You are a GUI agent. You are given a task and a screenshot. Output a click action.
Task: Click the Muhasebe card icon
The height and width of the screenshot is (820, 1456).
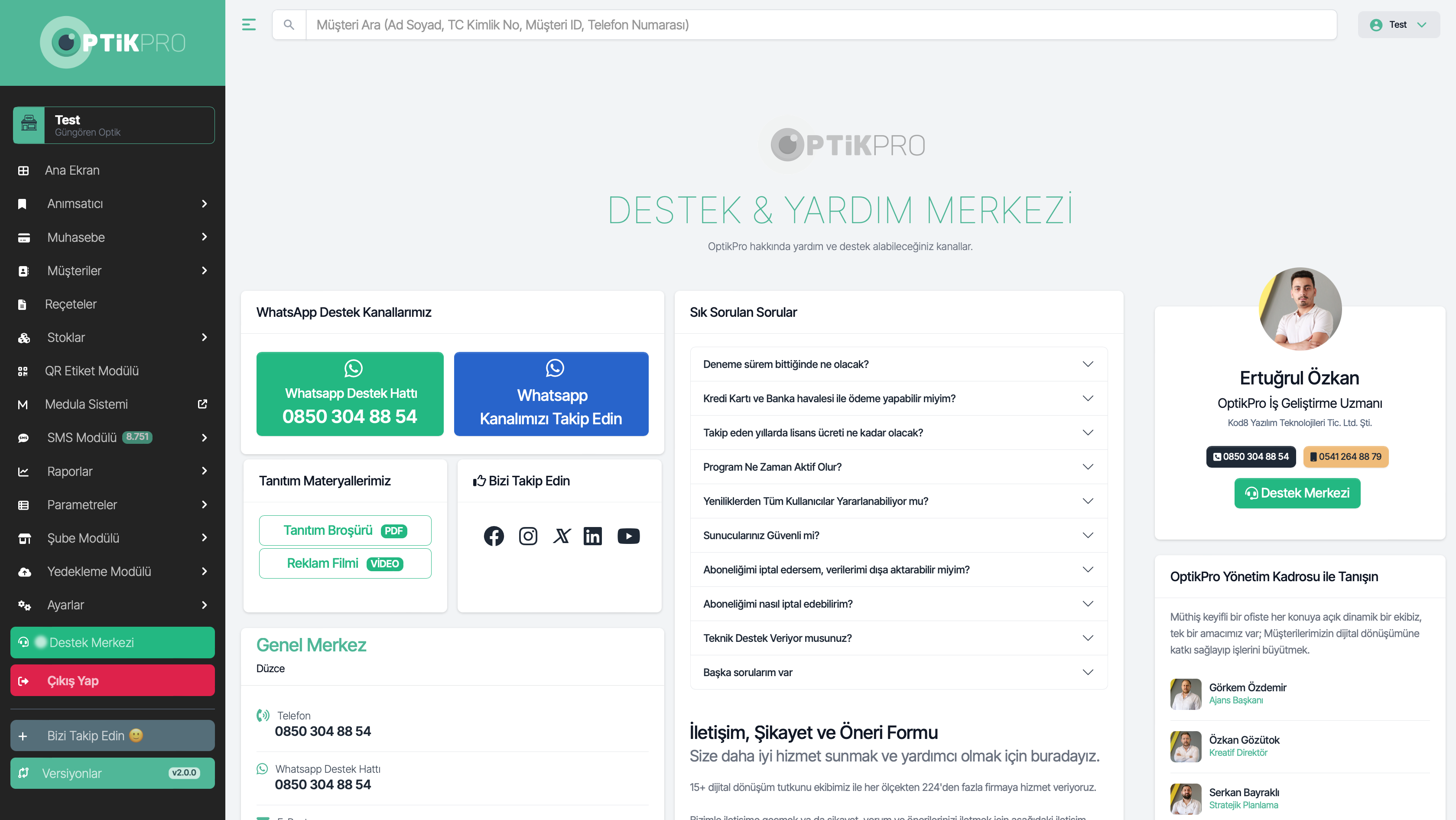[23, 238]
